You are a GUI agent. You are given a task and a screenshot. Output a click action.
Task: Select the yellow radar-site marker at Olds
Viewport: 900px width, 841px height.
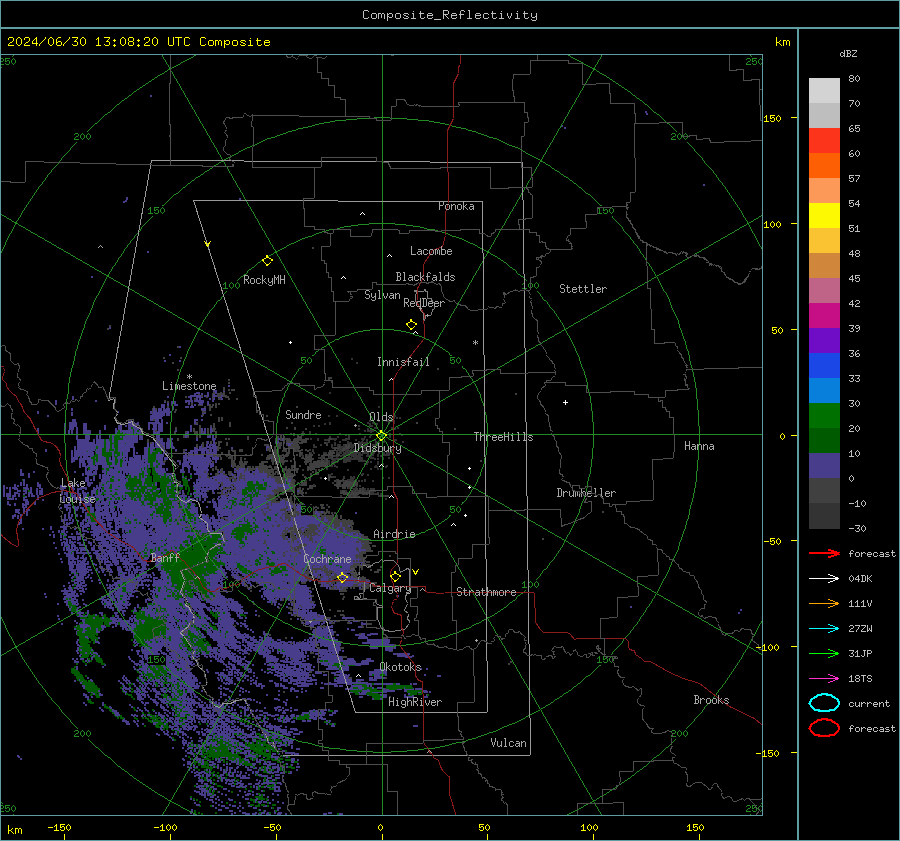pos(381,436)
